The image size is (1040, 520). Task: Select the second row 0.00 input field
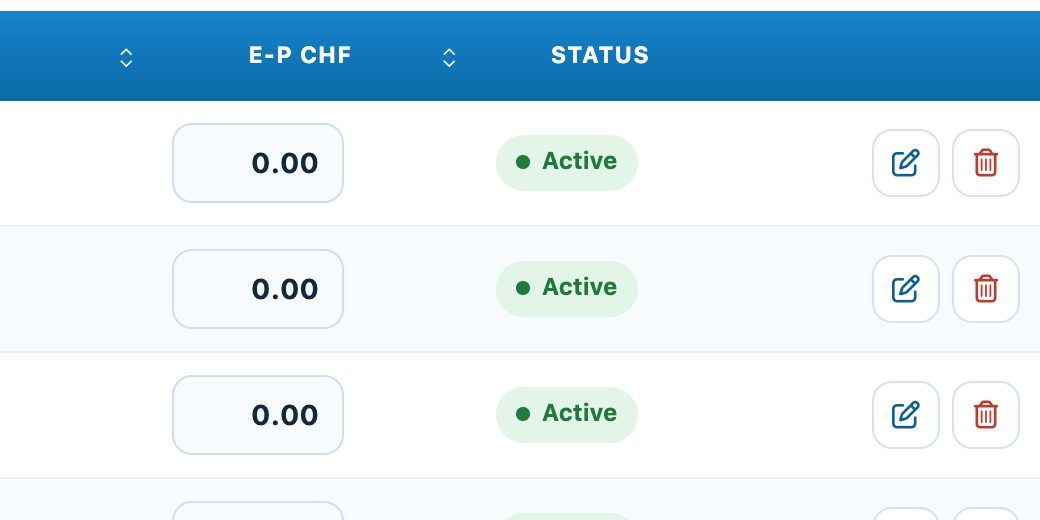258,289
